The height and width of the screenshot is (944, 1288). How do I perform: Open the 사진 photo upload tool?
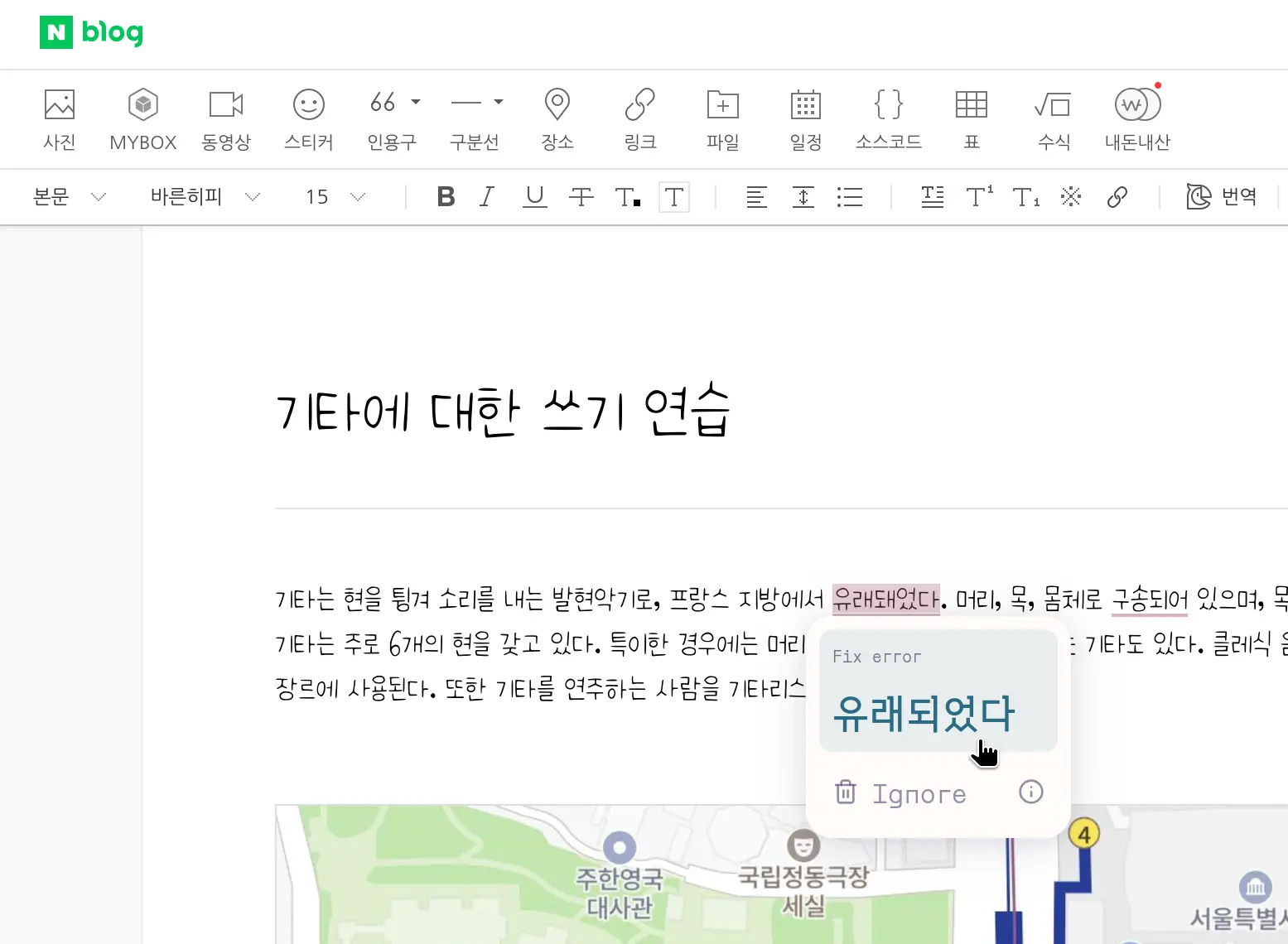pyautogui.click(x=58, y=118)
